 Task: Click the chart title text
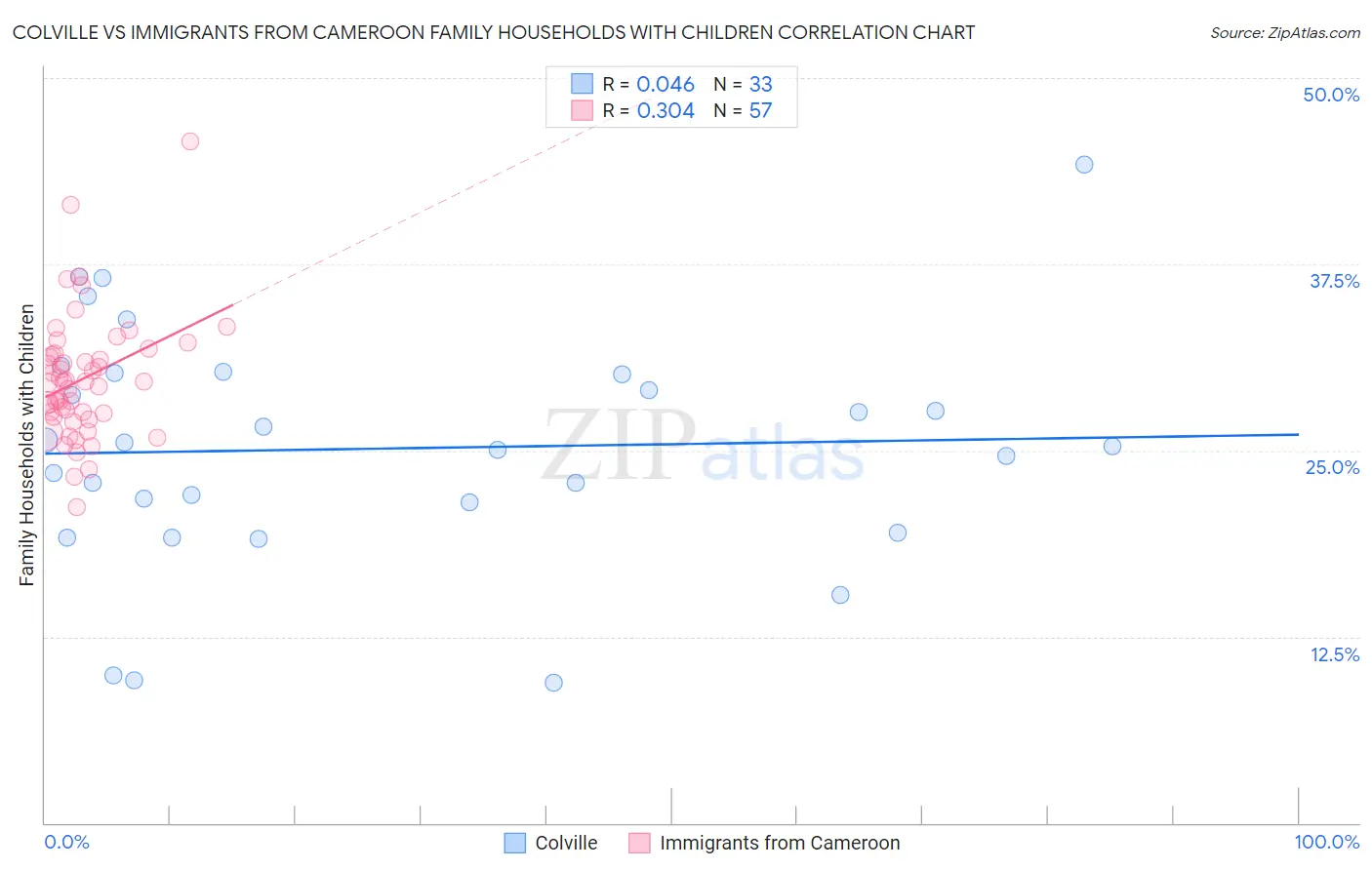(x=494, y=32)
